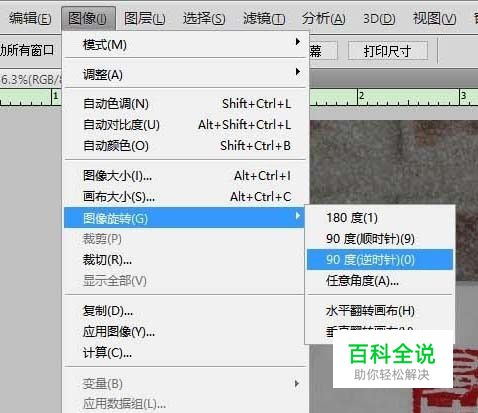The height and width of the screenshot is (413, 478).
Task: Expand the 模式(M) submenu
Action: (185, 44)
